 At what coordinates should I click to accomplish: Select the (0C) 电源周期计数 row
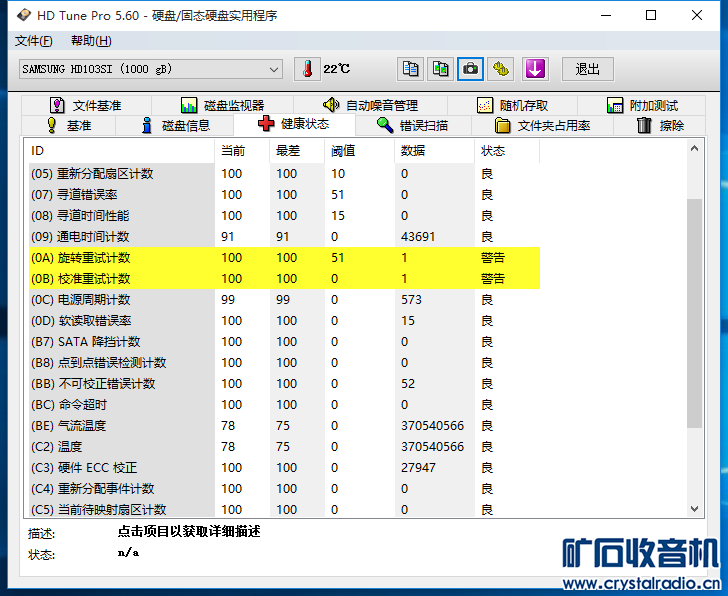[x=284, y=300]
